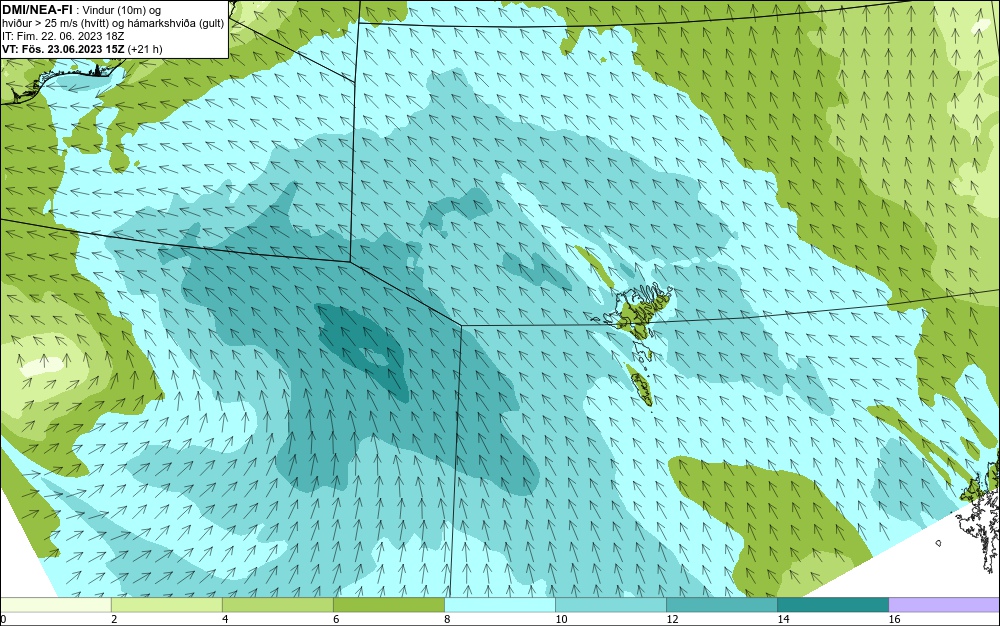Screen dimensions: 1000x626
Task: Click the 'DMI/NEA-FI' title text
Action: 37,10
